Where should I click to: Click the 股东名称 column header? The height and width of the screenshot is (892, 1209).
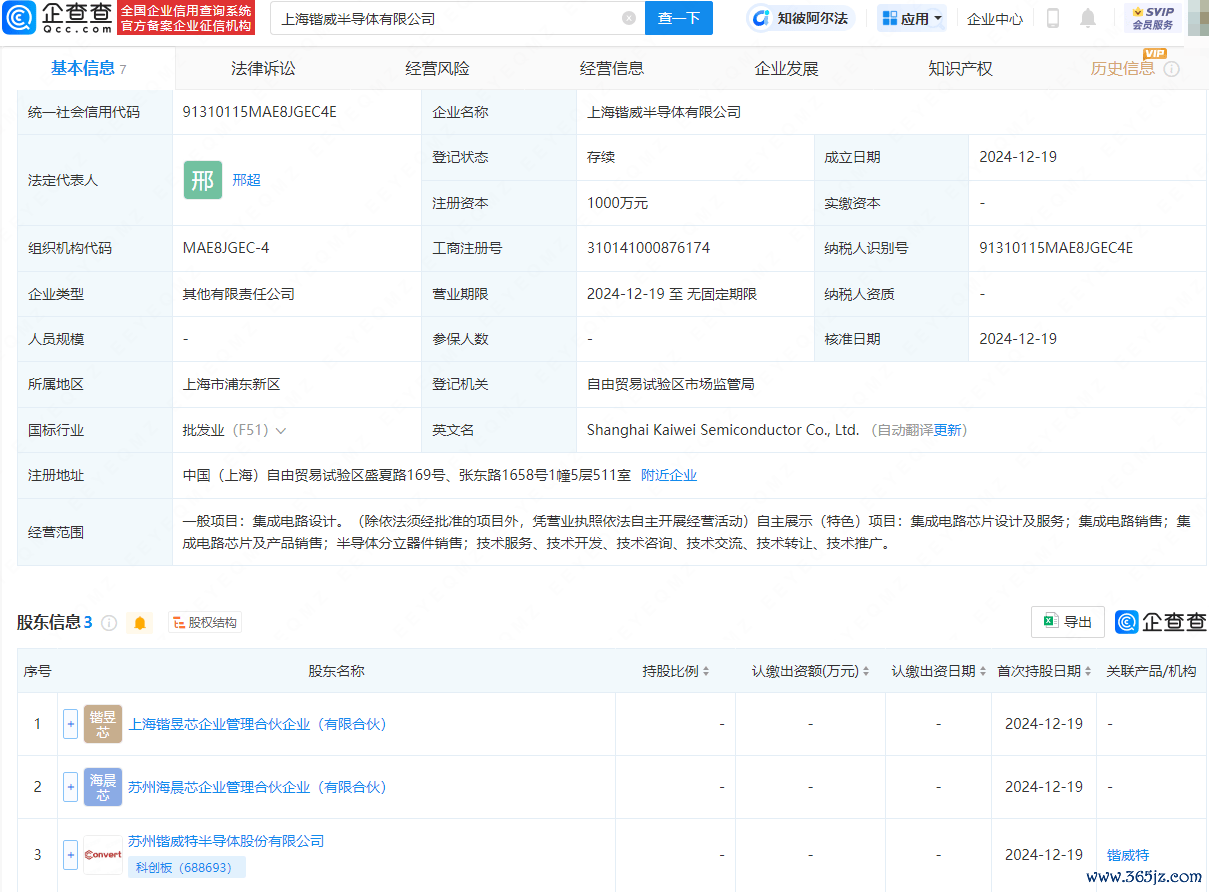click(336, 671)
